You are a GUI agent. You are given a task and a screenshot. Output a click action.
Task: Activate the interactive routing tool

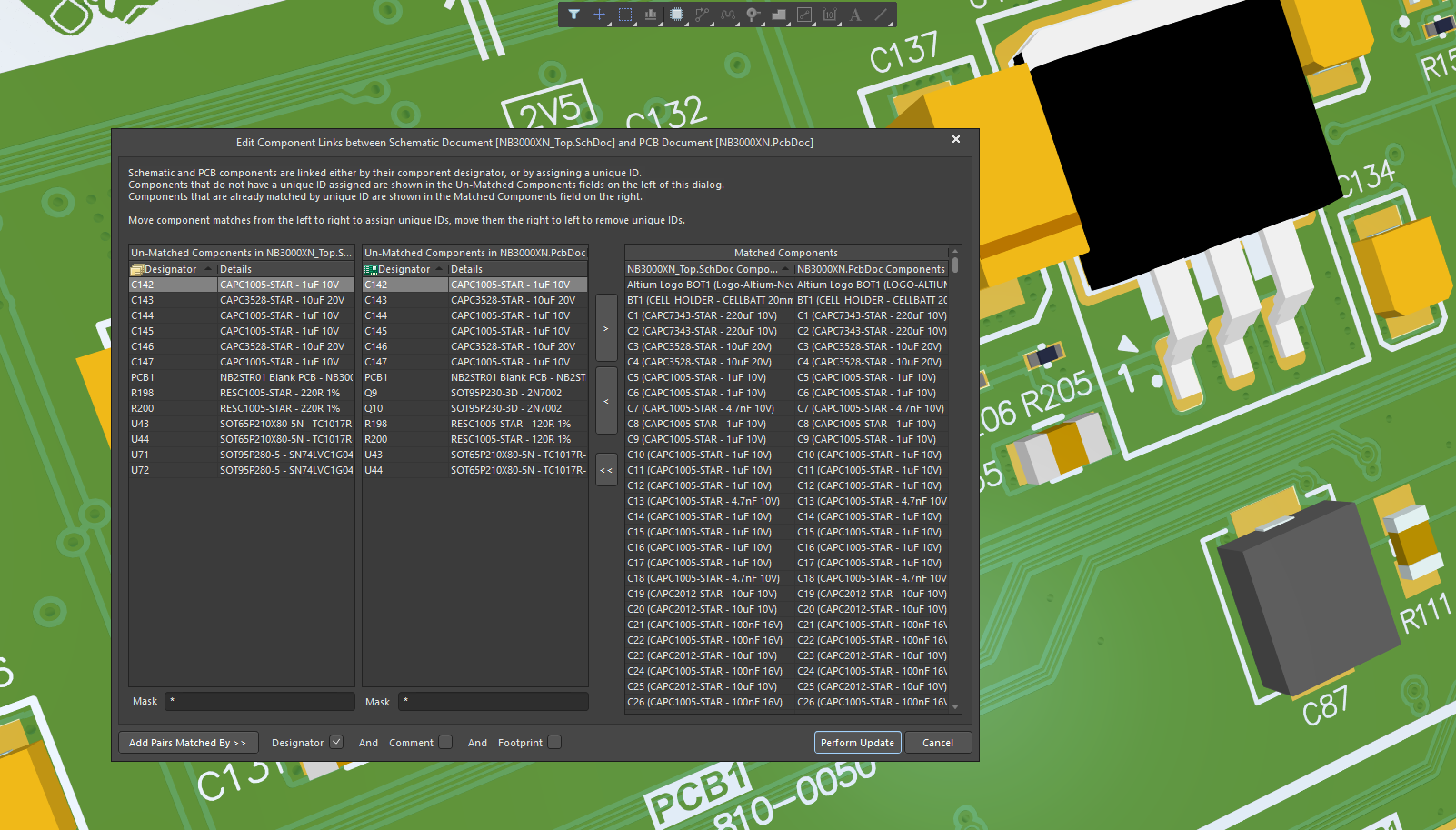[702, 15]
